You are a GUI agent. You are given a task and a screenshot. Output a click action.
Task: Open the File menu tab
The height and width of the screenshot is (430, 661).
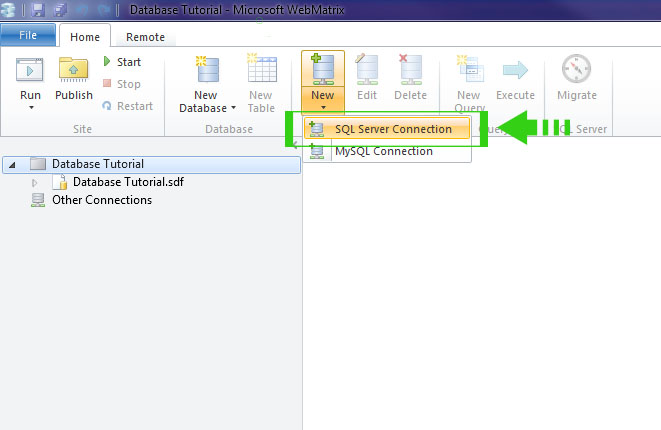[x=28, y=35]
